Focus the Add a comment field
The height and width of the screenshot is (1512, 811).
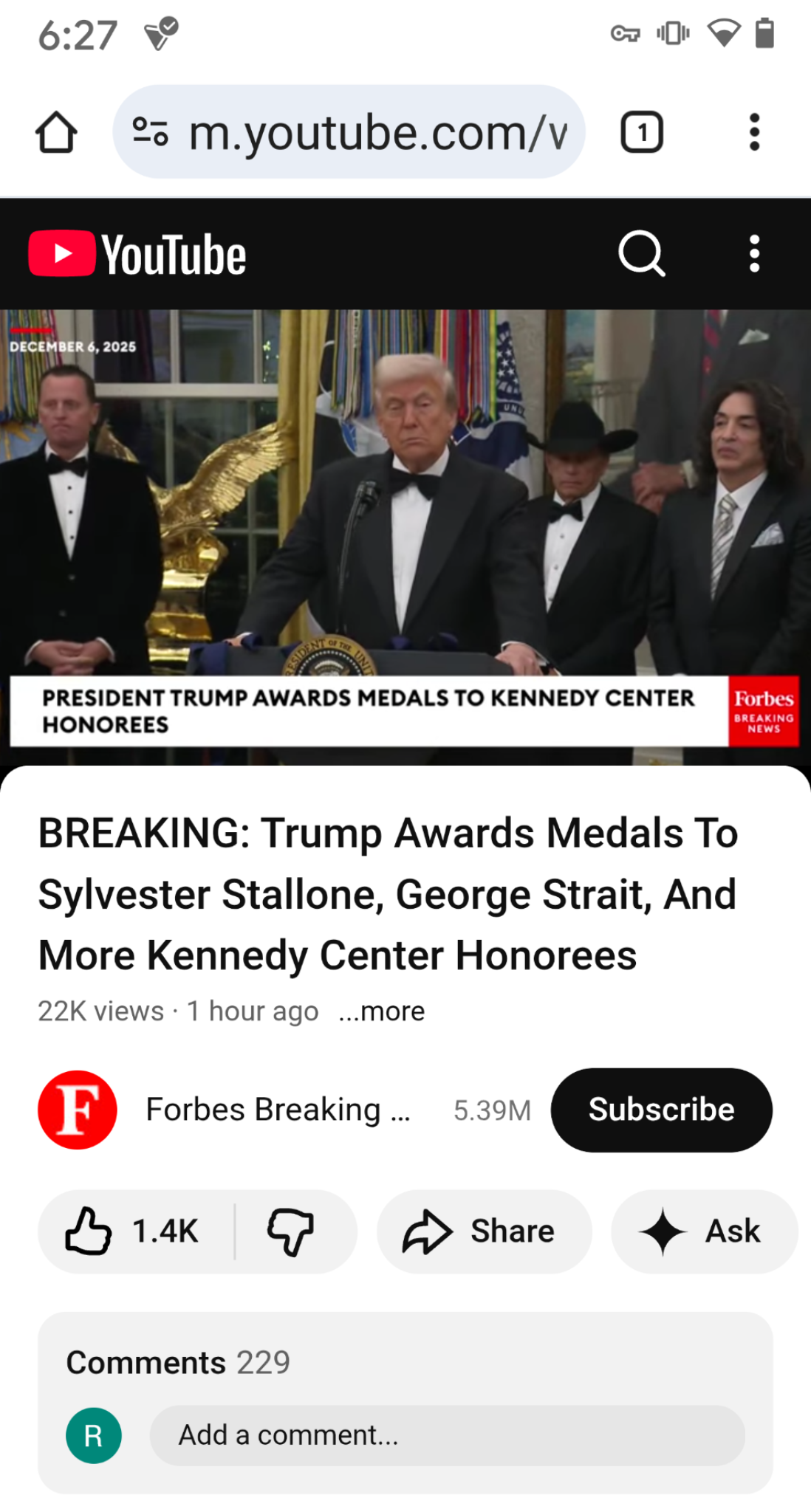tap(447, 1435)
